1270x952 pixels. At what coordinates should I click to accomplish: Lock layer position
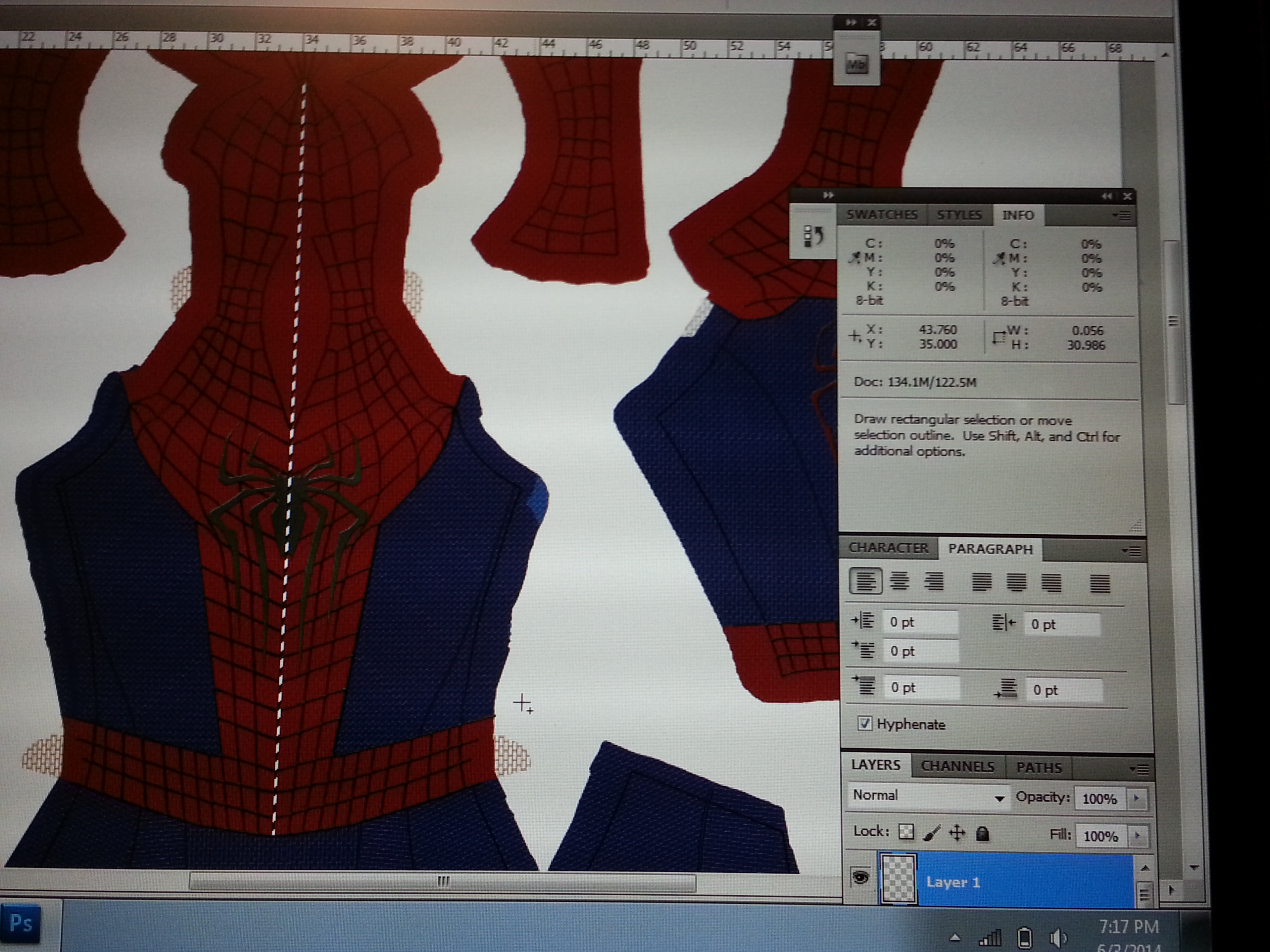click(x=956, y=833)
